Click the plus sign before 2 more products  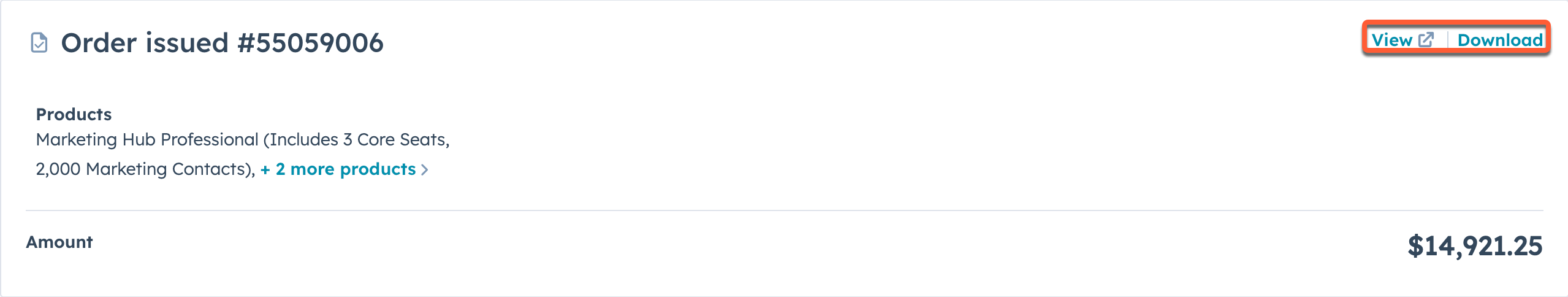pos(265,170)
